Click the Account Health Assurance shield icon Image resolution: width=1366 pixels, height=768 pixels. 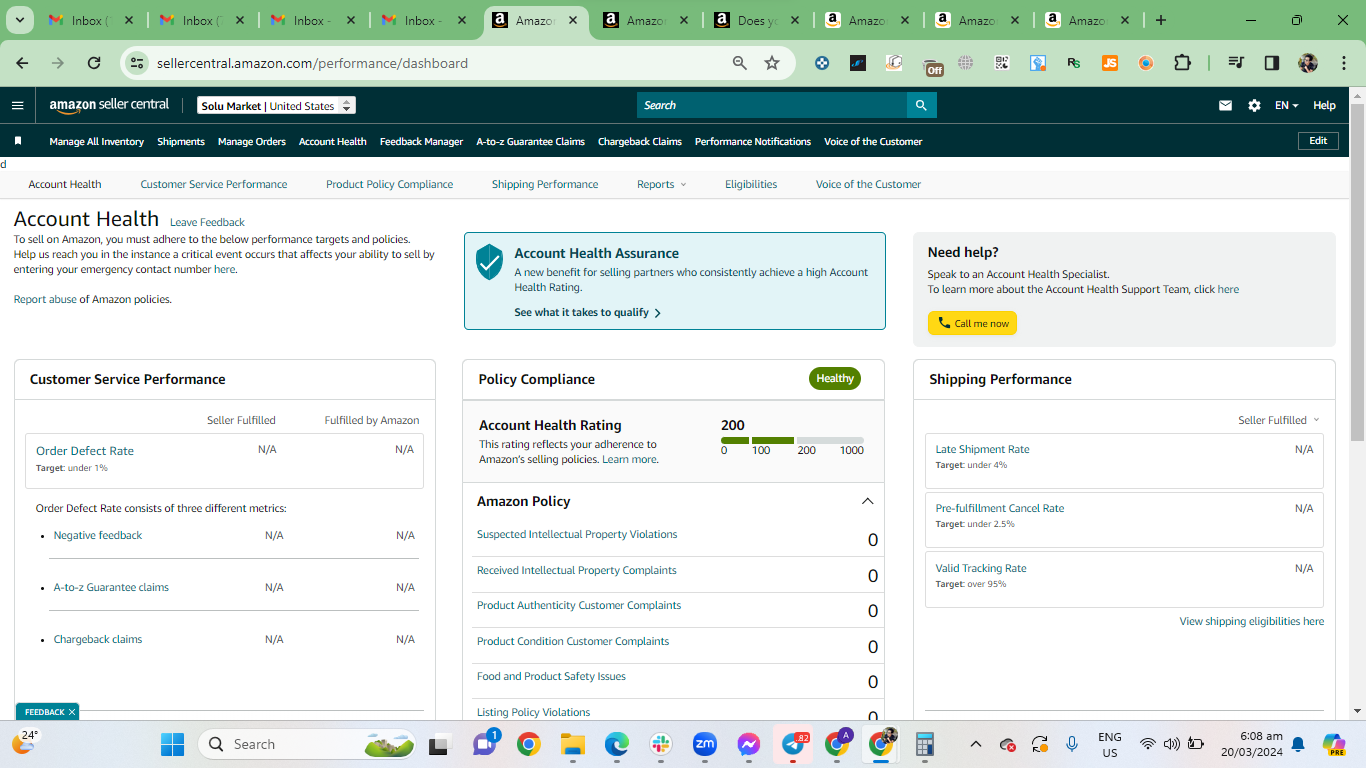(489, 262)
